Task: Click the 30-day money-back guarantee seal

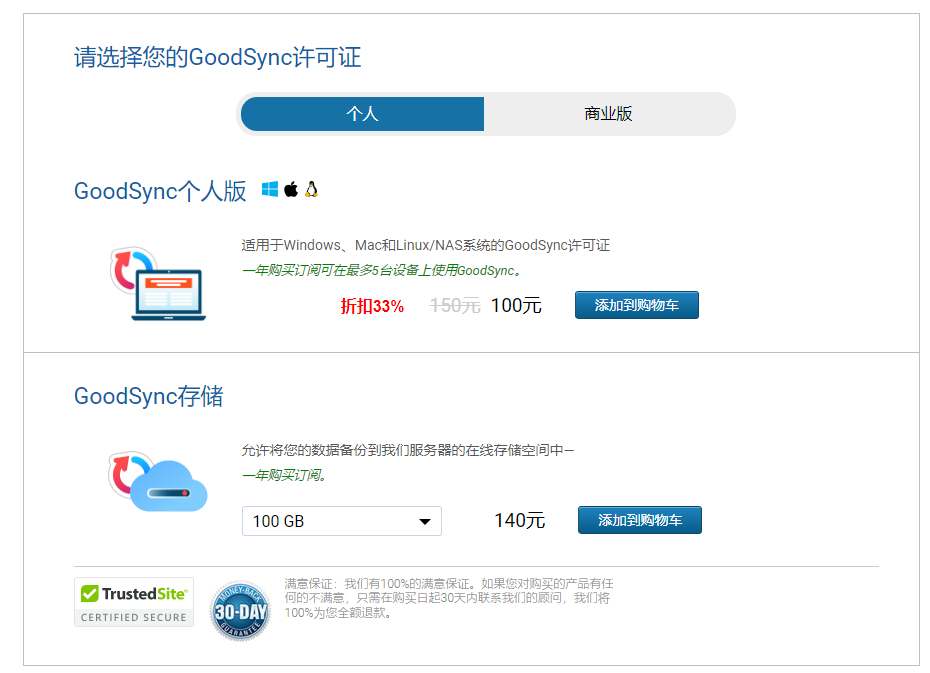Action: 240,610
